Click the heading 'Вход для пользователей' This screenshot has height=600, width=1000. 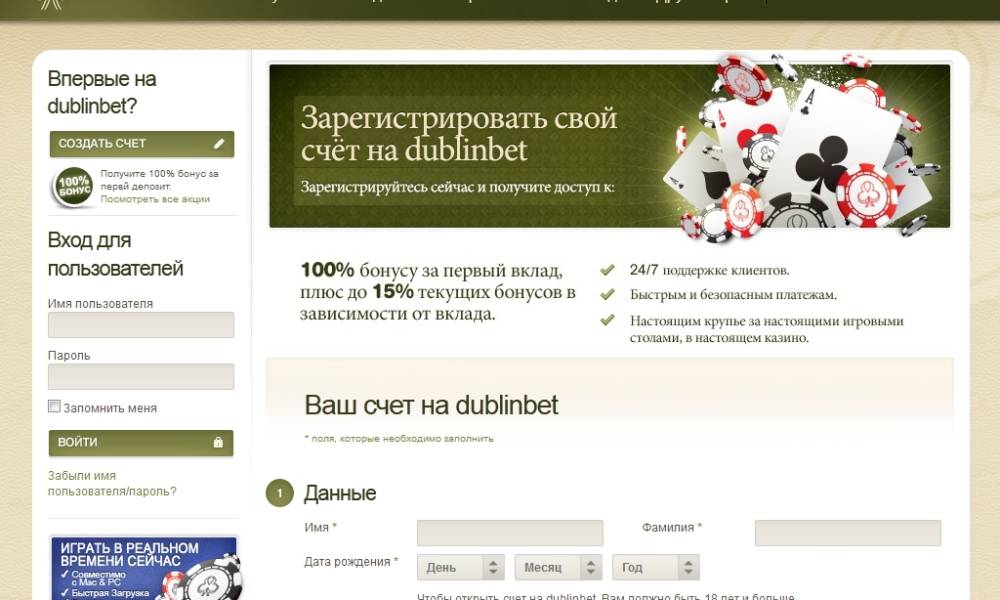115,254
